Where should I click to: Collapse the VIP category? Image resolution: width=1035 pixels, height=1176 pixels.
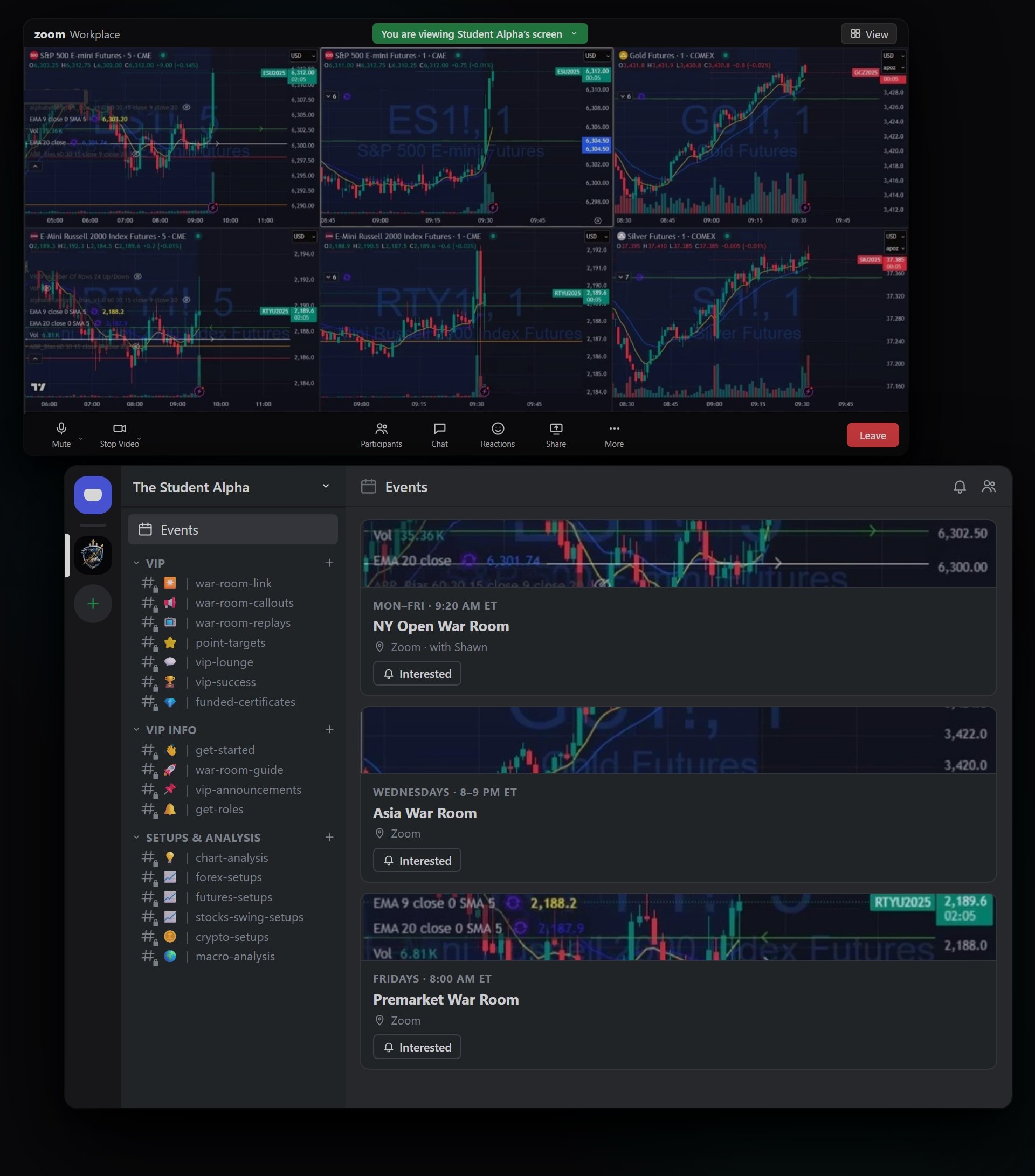(148, 563)
